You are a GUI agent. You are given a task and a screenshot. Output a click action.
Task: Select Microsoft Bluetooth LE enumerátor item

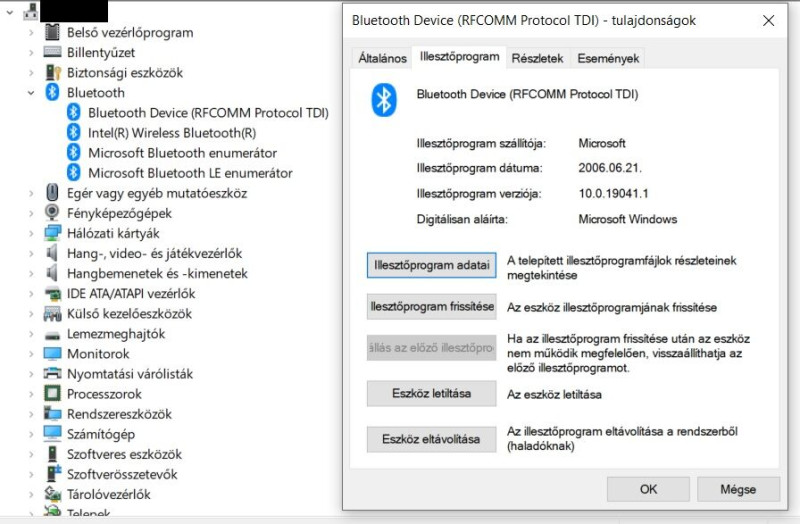coord(190,173)
